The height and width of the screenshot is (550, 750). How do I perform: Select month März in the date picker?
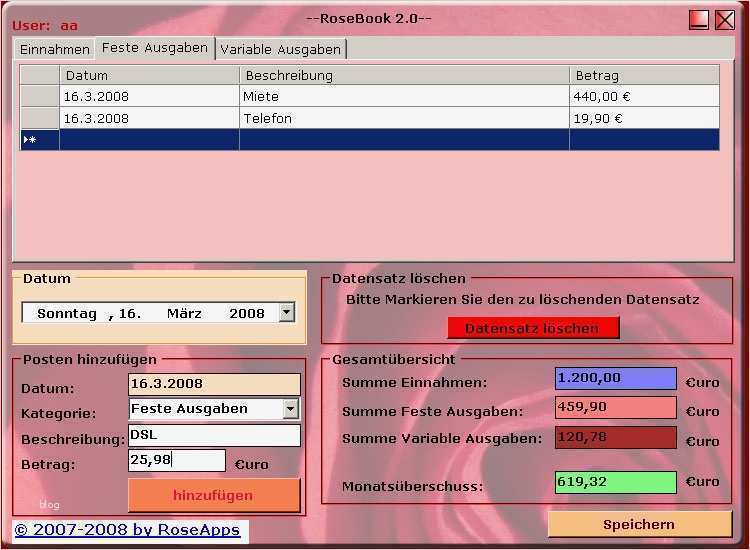click(x=184, y=314)
